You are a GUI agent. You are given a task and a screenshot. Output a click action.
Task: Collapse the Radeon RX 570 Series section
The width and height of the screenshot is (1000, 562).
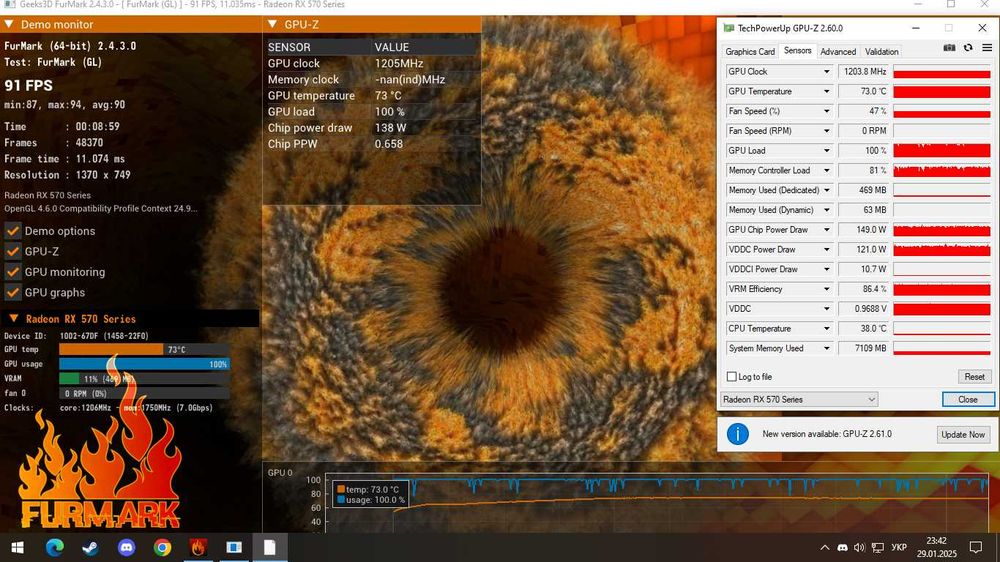pyautogui.click(x=13, y=318)
